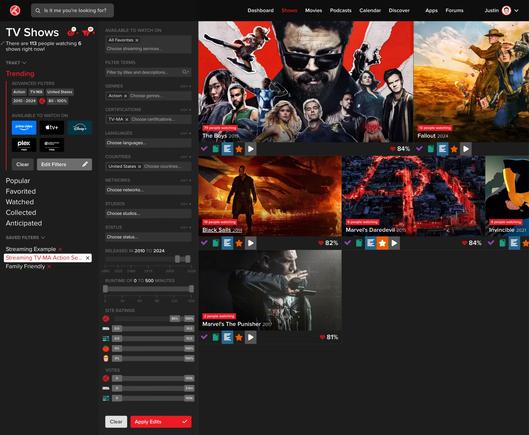The width and height of the screenshot is (529, 435).
Task: Collapse the Saved Filters section
Action: (43, 238)
